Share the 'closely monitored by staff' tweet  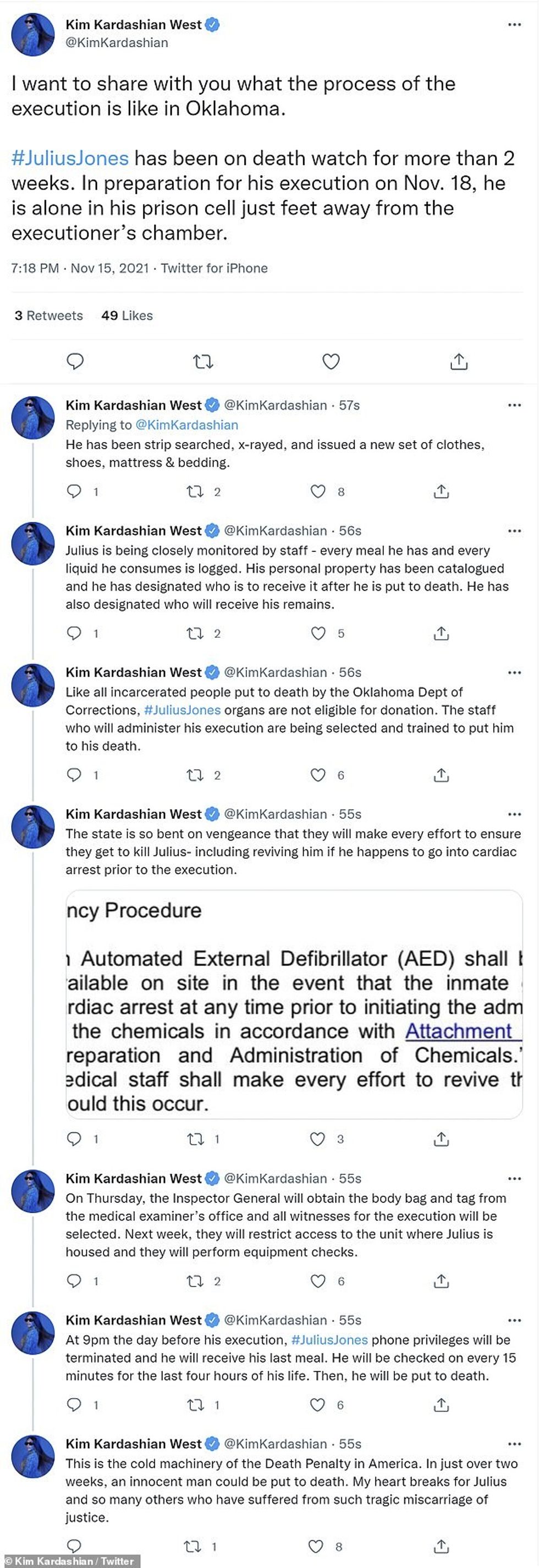(x=441, y=634)
